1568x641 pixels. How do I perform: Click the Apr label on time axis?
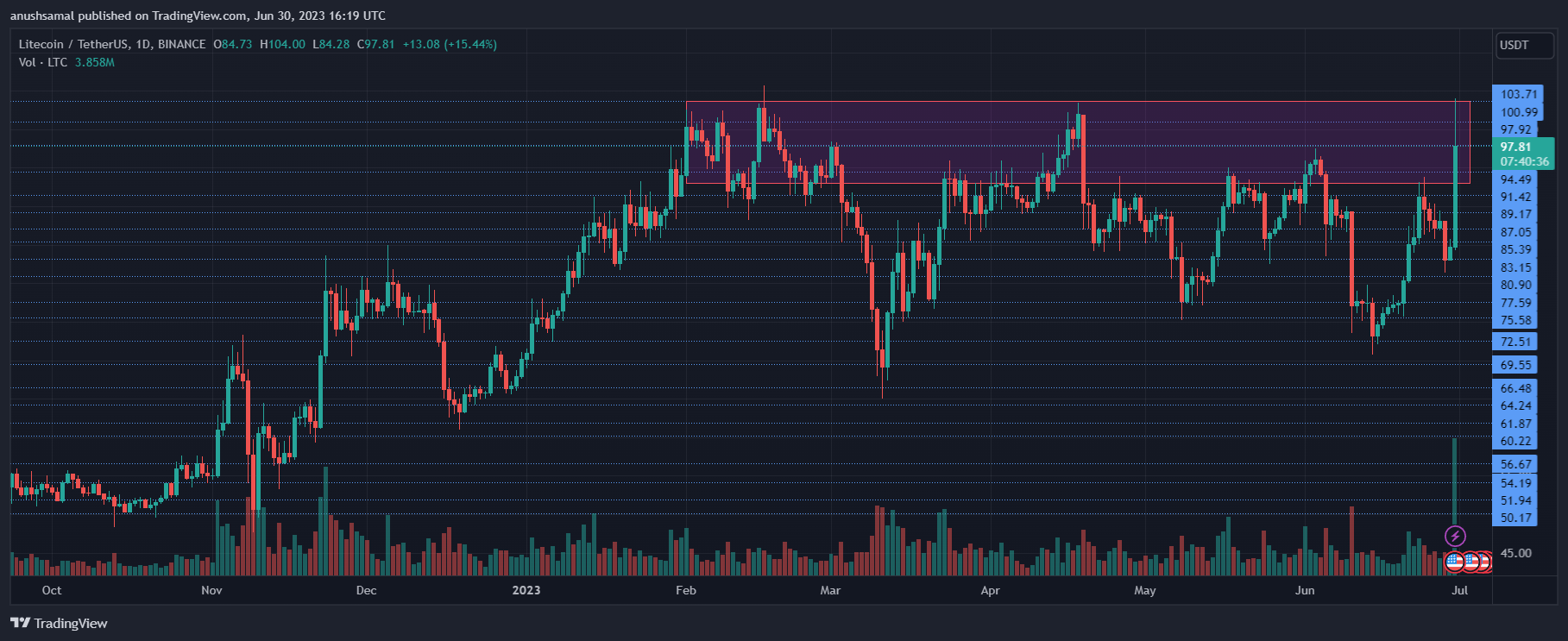point(991,590)
